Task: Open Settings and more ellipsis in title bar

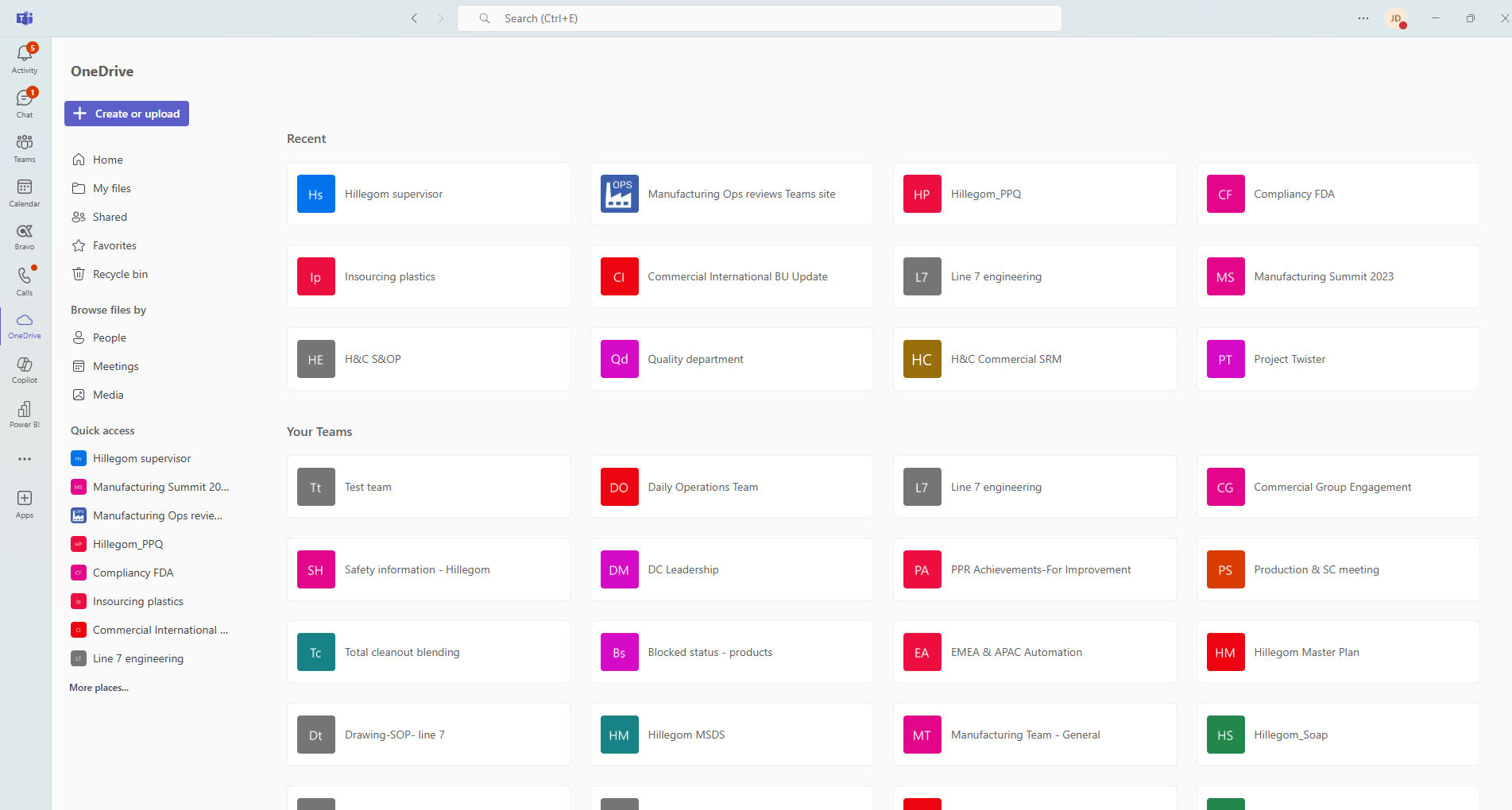Action: pyautogui.click(x=1363, y=18)
